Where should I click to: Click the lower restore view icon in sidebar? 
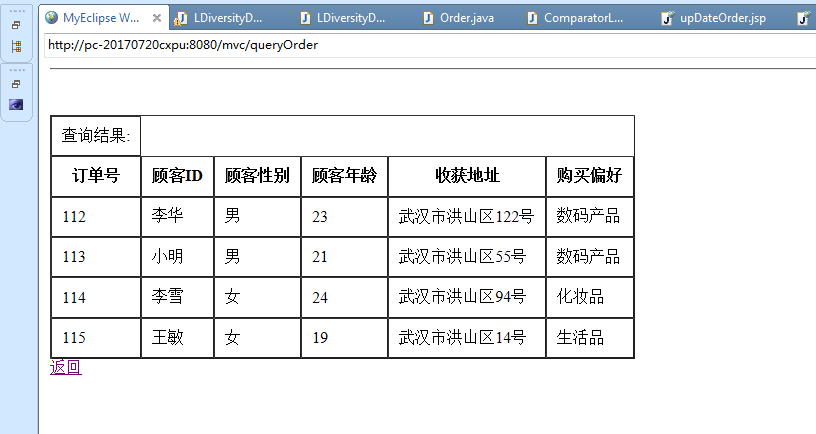click(16, 84)
